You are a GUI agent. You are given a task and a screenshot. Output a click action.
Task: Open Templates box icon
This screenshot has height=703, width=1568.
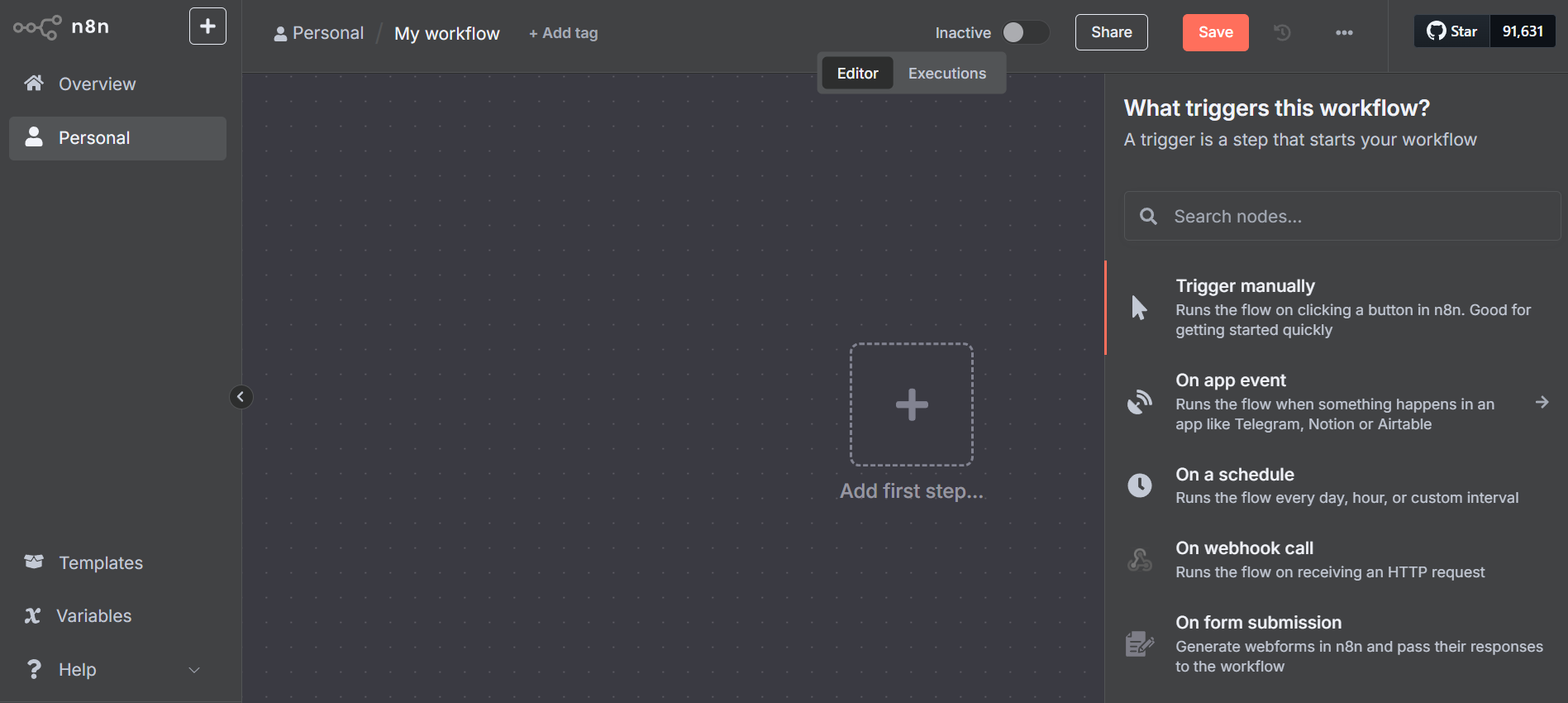coord(34,562)
